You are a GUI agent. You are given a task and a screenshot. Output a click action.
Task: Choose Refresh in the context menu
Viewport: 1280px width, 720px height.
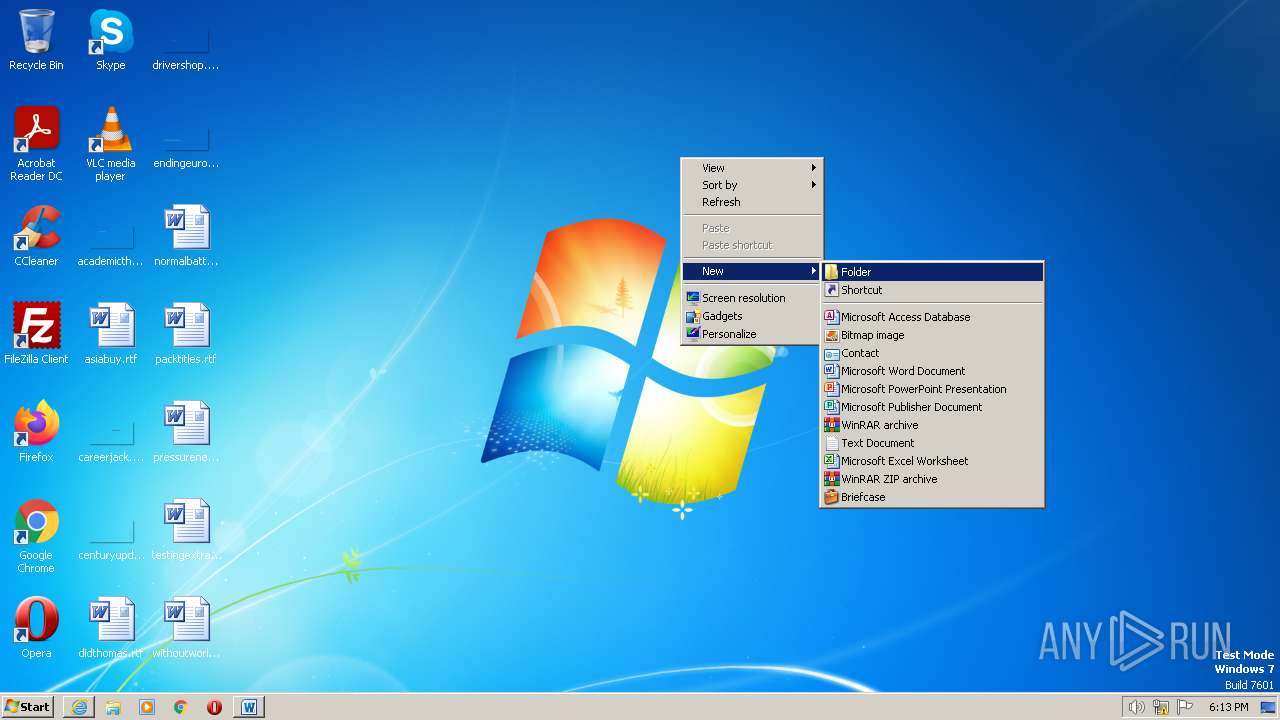click(751, 202)
